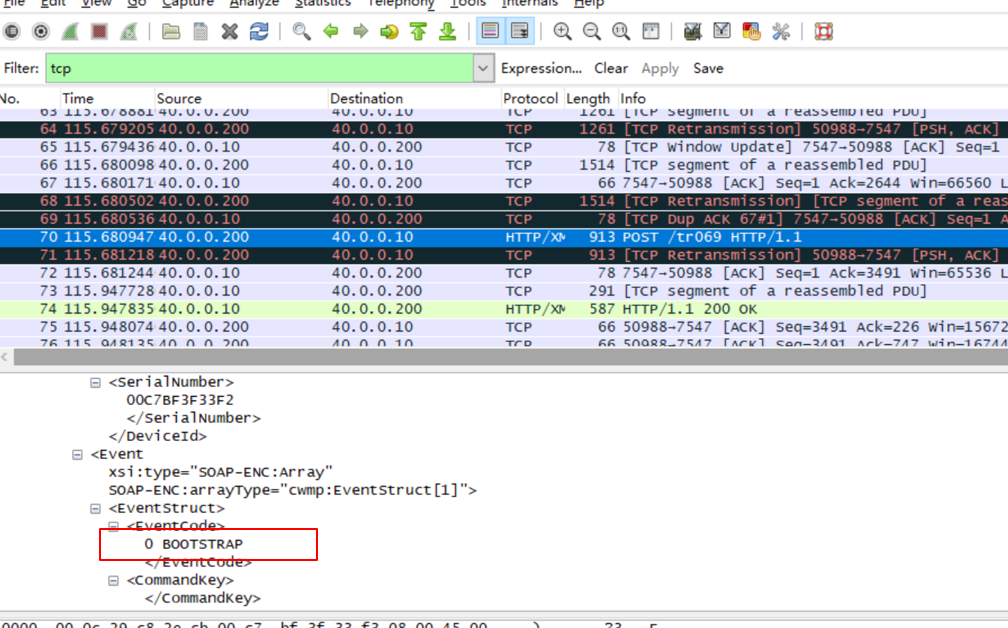The image size is (1008, 628).
Task: Clear the display filter
Action: (x=611, y=68)
